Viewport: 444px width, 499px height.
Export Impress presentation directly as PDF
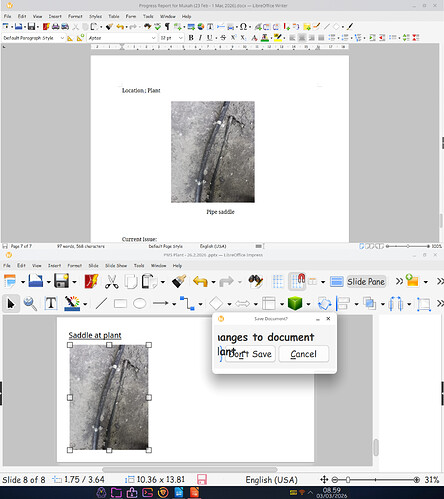click(x=91, y=282)
